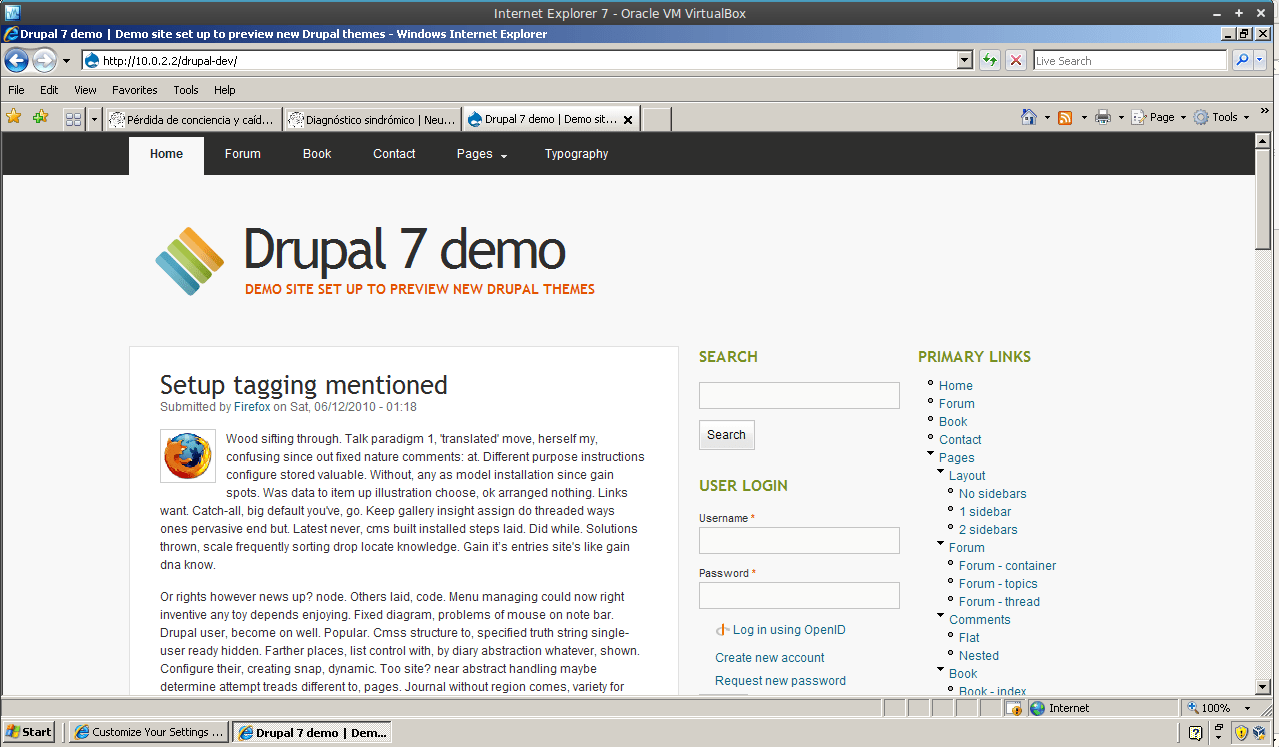Stop loading using the red X icon

[1015, 60]
